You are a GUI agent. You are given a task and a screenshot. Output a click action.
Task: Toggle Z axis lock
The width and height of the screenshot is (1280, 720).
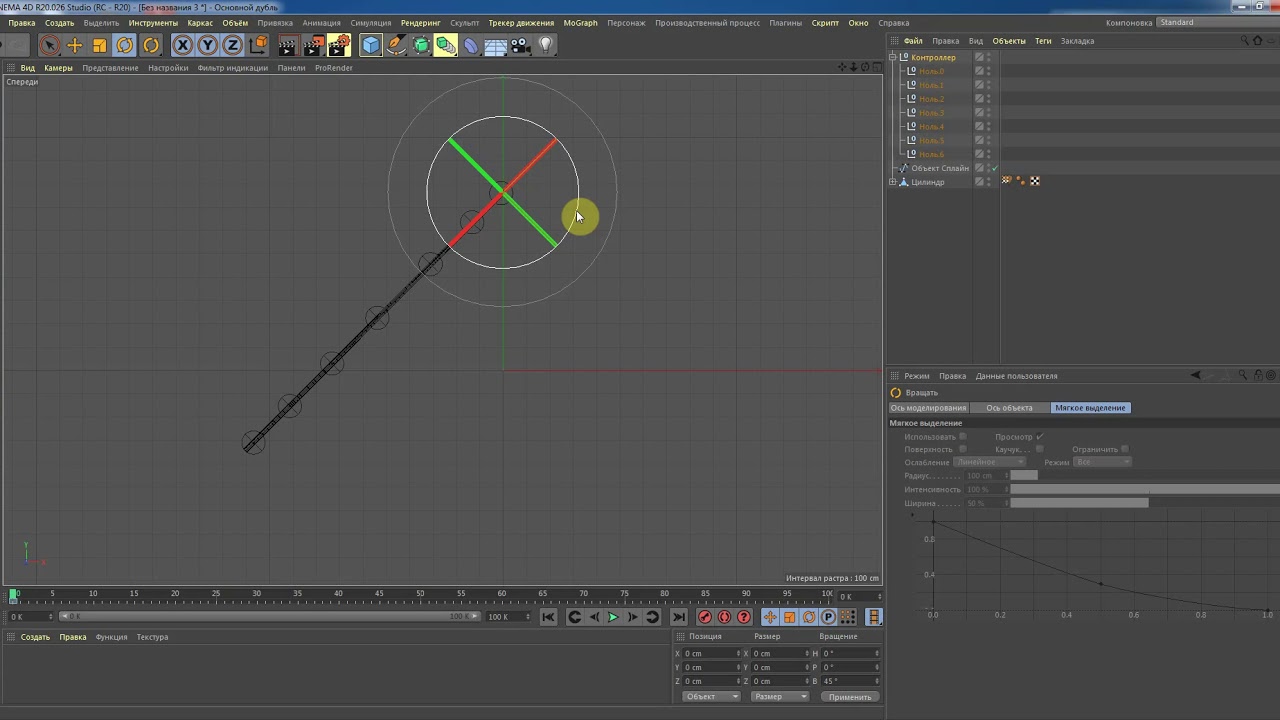point(232,45)
